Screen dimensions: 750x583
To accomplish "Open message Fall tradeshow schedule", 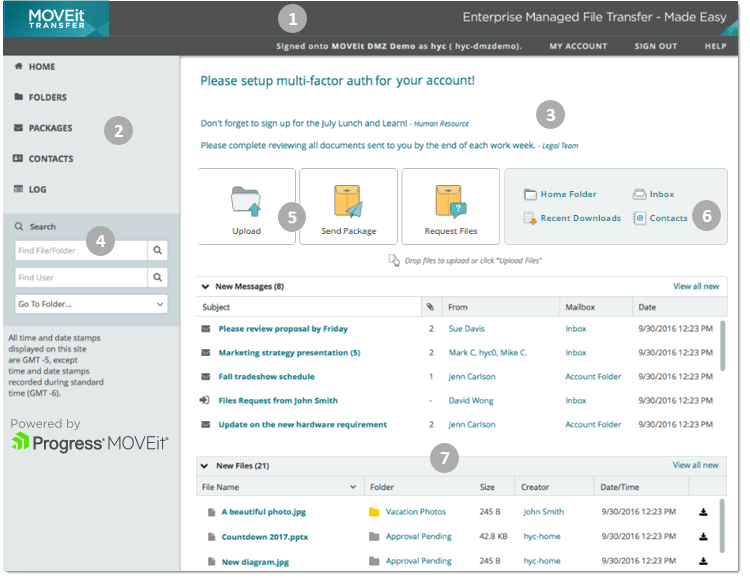I will [x=266, y=377].
